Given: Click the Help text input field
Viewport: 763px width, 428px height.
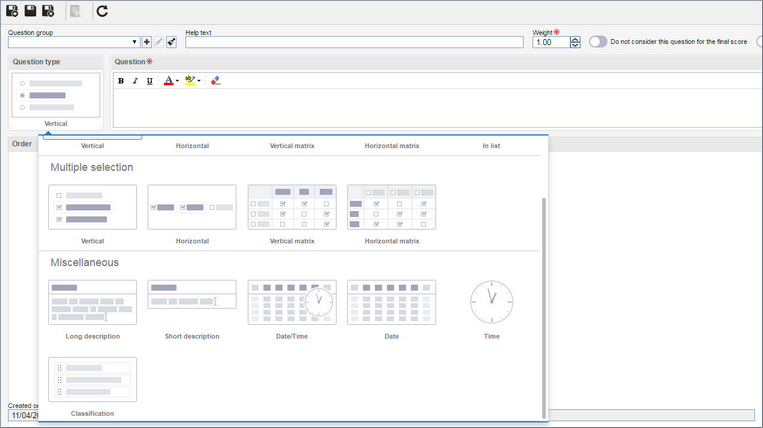Looking at the screenshot, I should pos(354,42).
